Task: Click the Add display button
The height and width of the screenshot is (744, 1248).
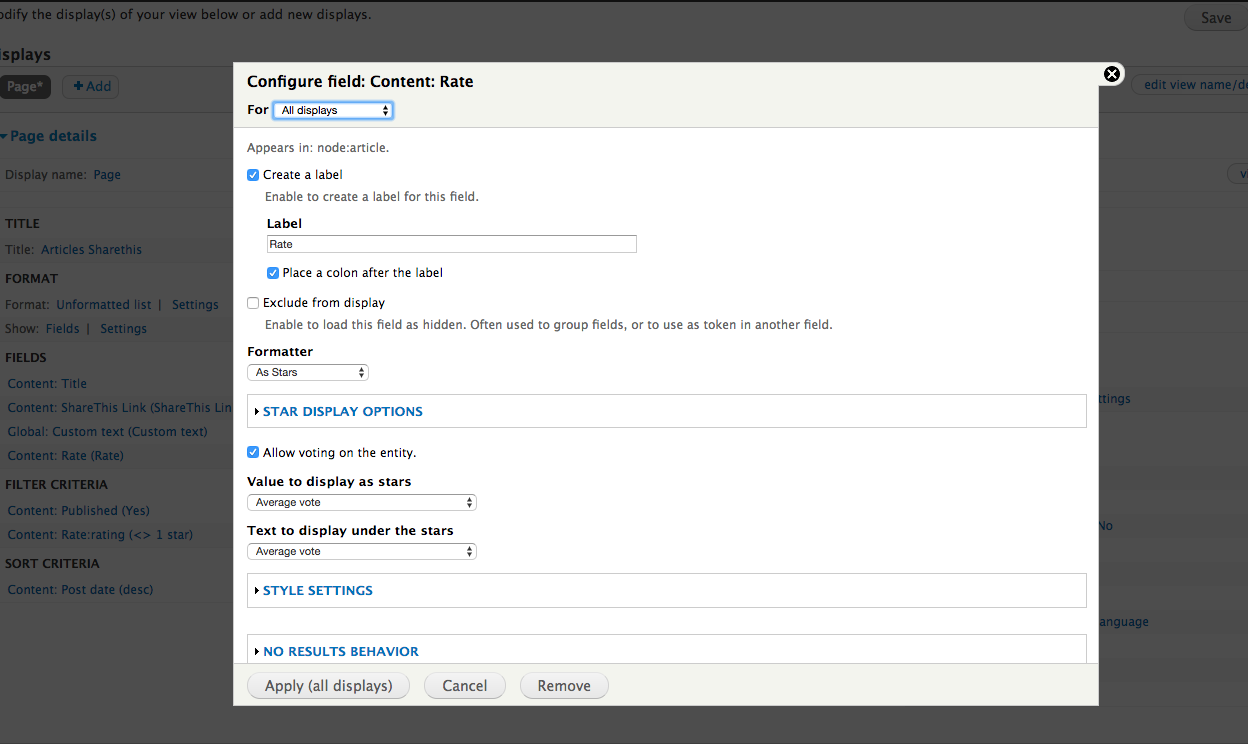Action: pyautogui.click(x=91, y=87)
